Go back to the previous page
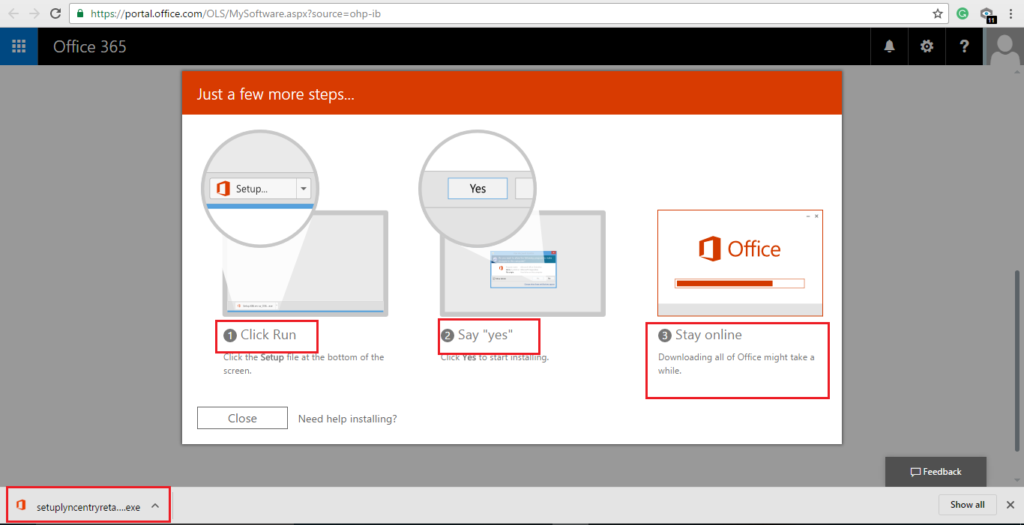The width and height of the screenshot is (1024, 525). (11, 13)
